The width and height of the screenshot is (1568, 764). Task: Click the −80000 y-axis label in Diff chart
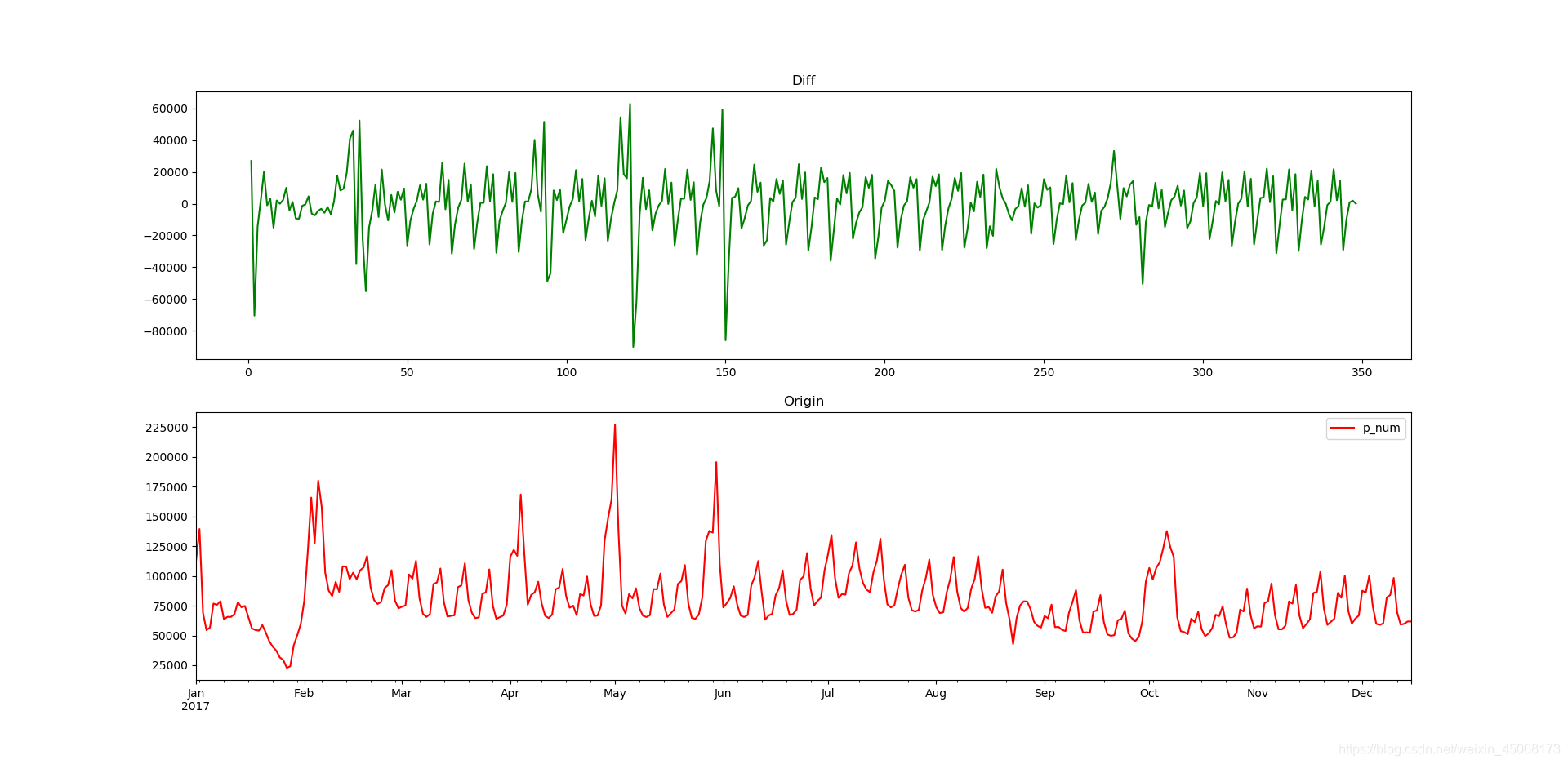coord(166,331)
